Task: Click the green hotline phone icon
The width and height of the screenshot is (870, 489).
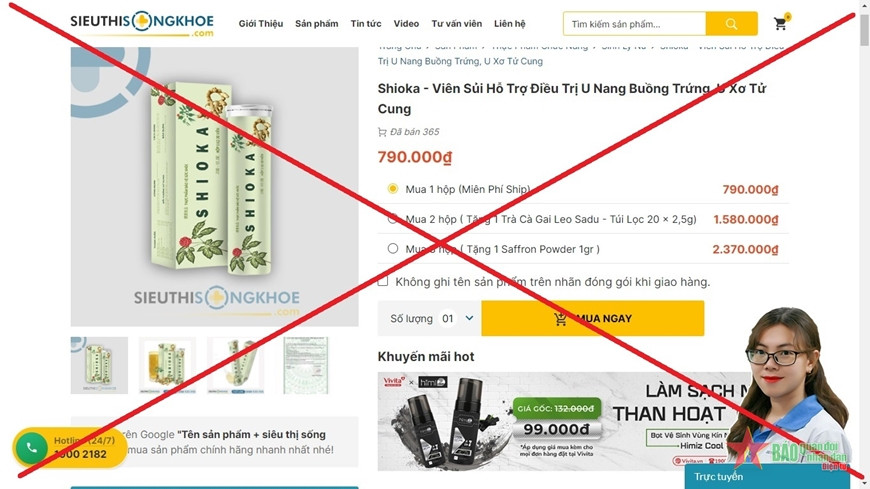Action: pyautogui.click(x=32, y=447)
